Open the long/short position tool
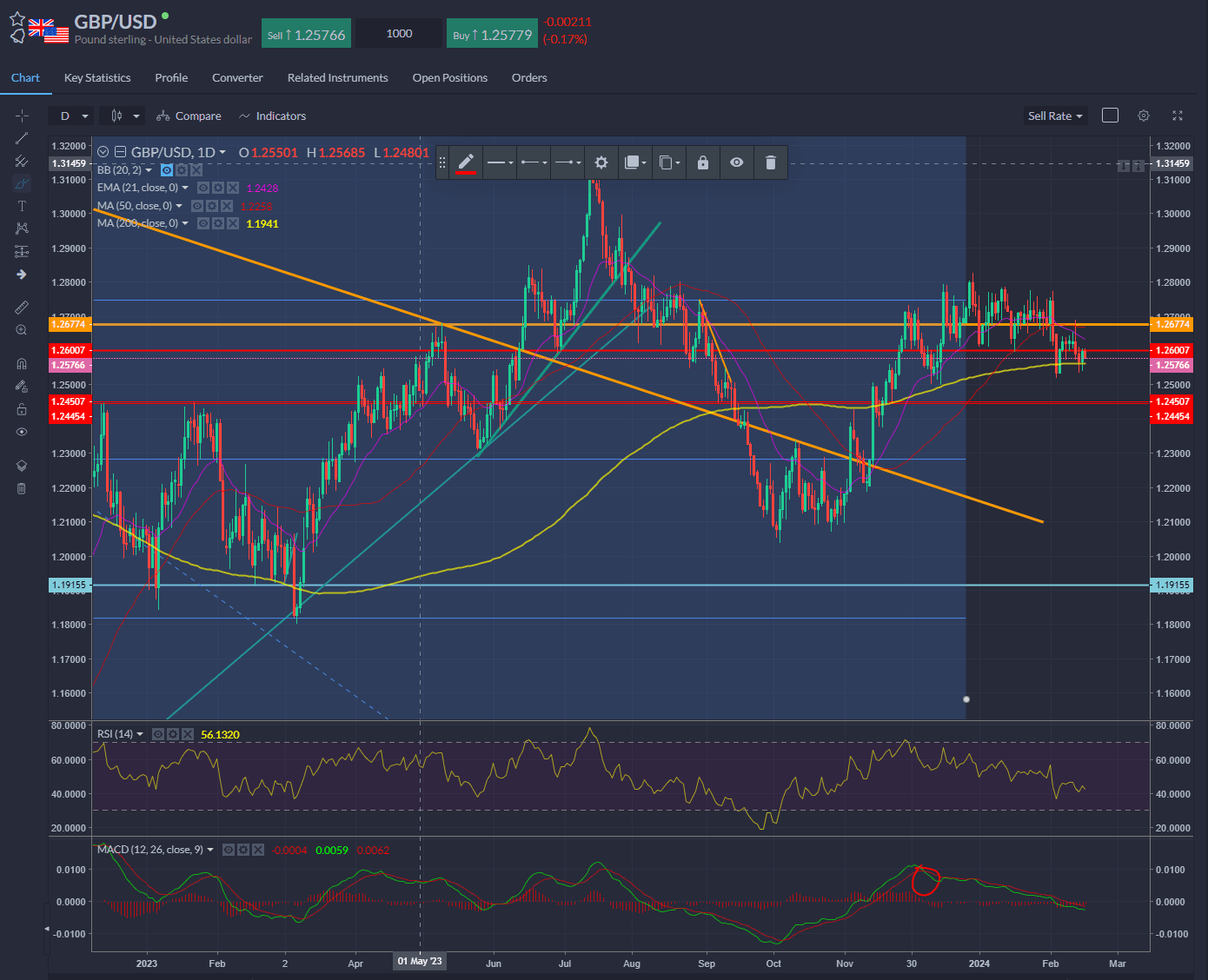 tap(22, 251)
